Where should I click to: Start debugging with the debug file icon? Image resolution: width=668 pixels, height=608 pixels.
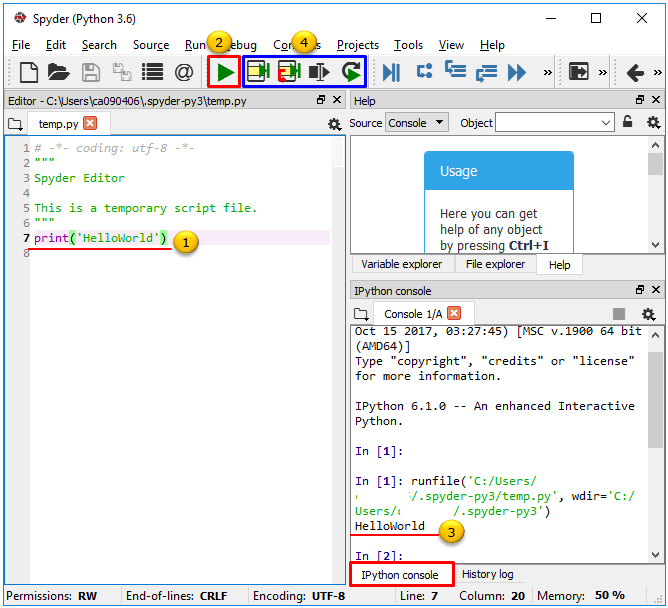click(x=391, y=72)
